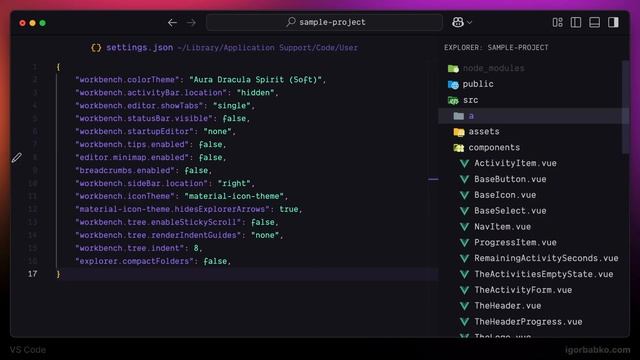Viewport: 640px width, 360px height.
Task: Open NavItem.vue
Action: pyautogui.click(x=502, y=227)
